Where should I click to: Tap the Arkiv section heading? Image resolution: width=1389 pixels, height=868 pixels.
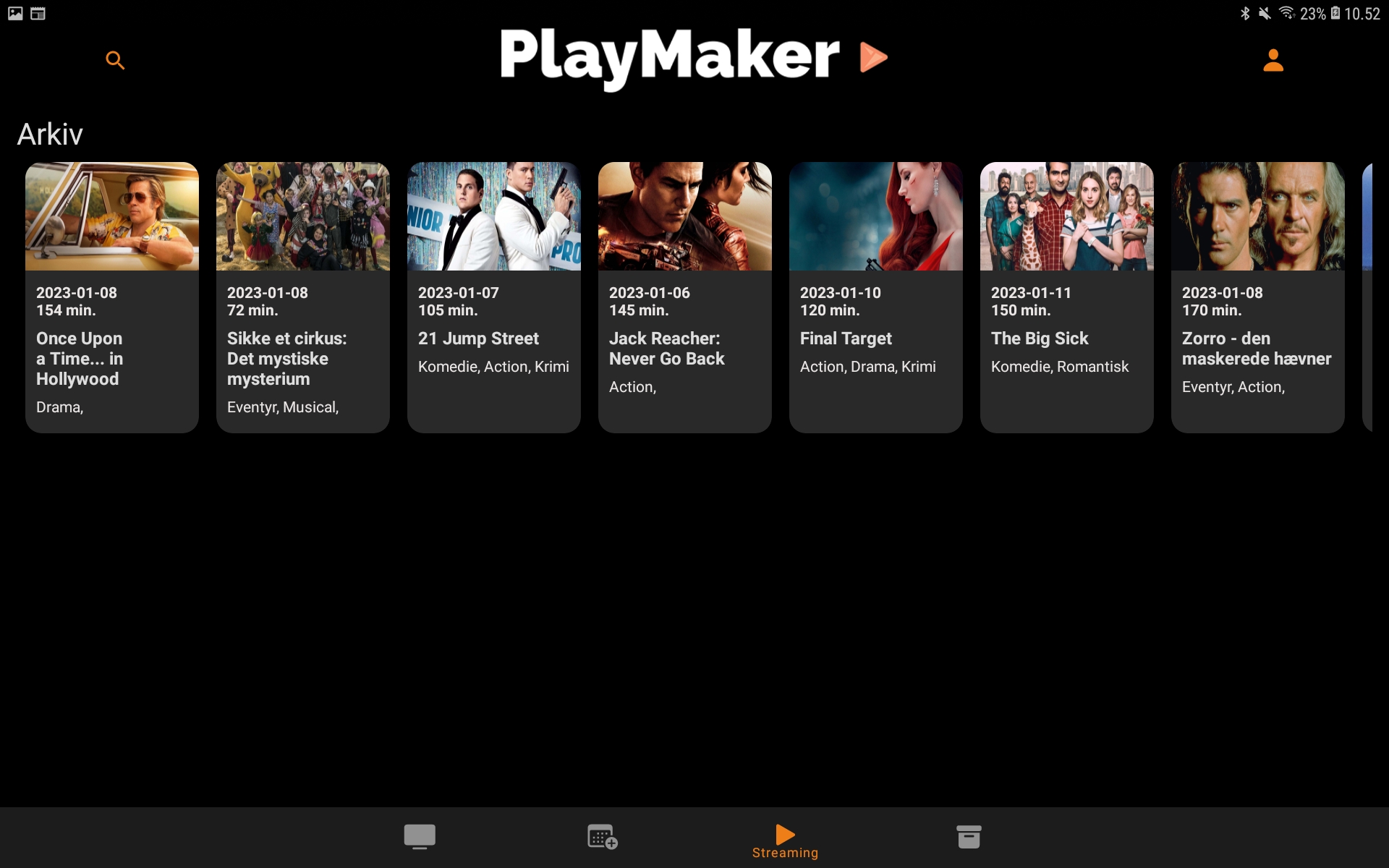50,135
